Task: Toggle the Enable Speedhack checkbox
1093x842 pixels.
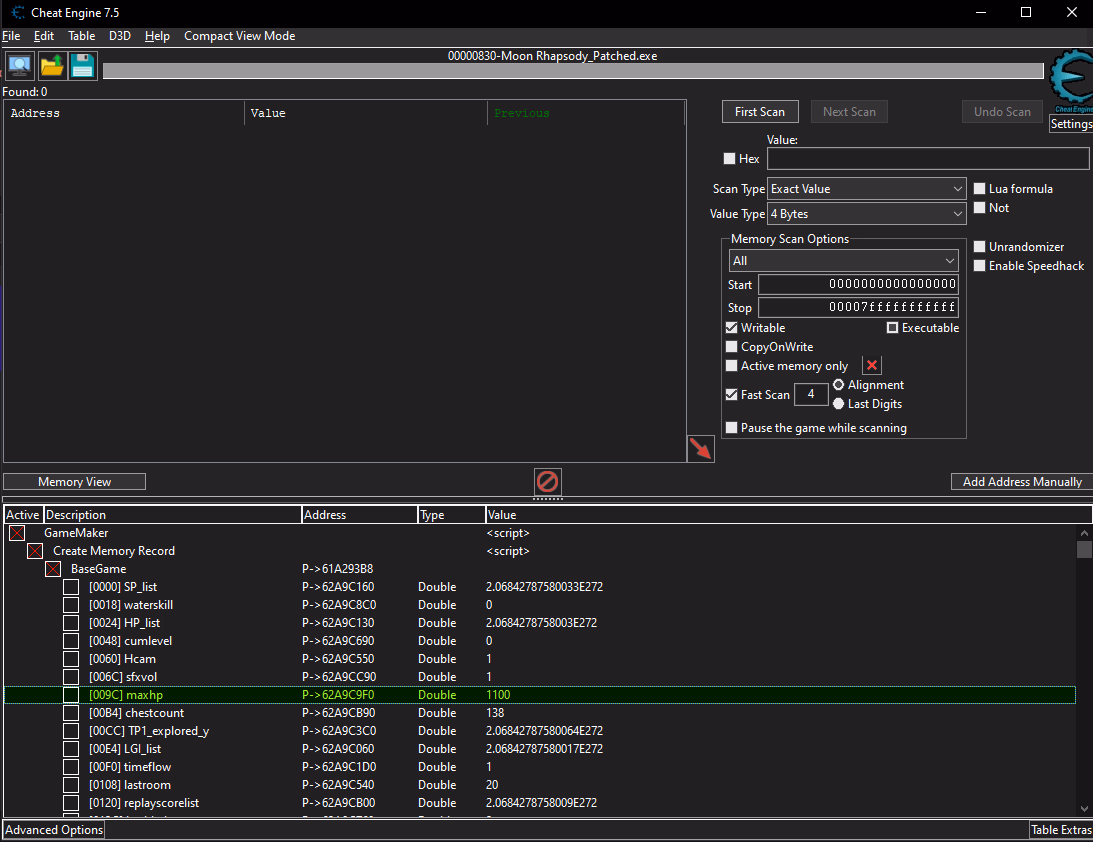Action: click(980, 266)
